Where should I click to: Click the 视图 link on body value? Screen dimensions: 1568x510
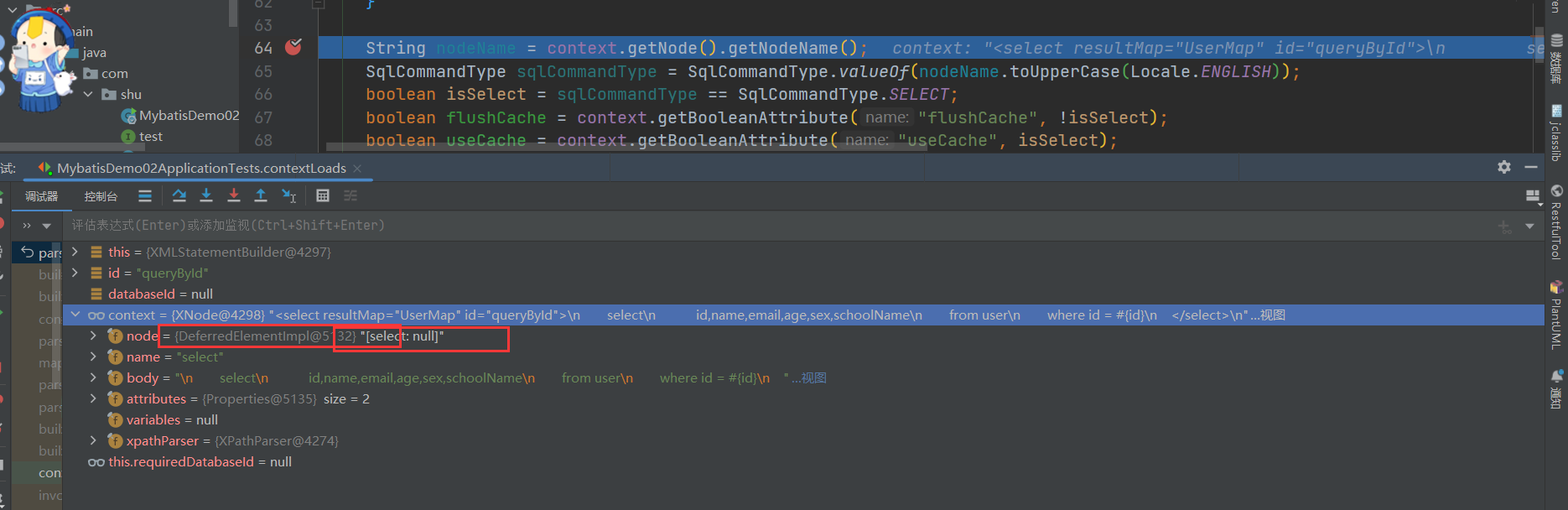point(813,377)
